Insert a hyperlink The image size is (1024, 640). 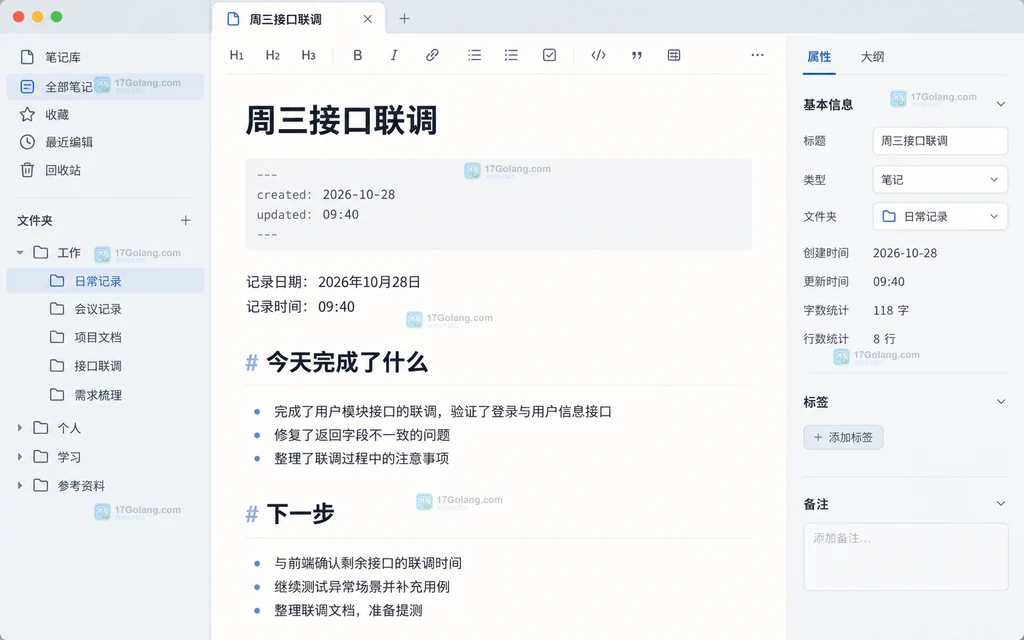[432, 56]
